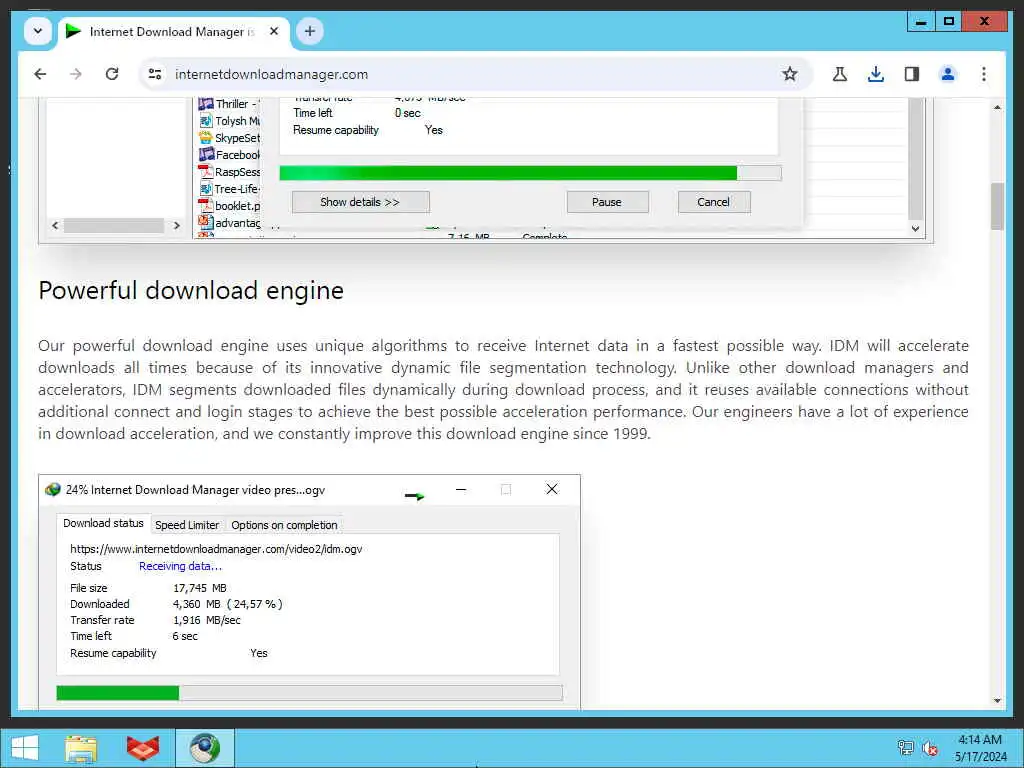Click page scrollbar up arrow
Viewport: 1024px width, 768px height.
point(997,107)
